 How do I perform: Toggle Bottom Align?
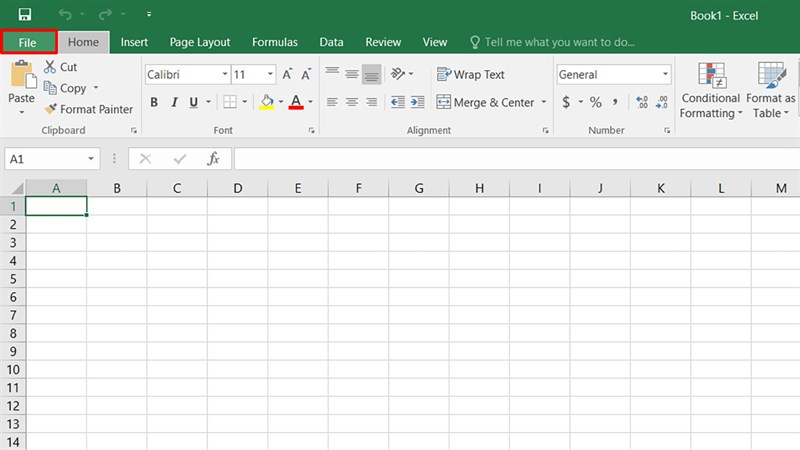[371, 74]
